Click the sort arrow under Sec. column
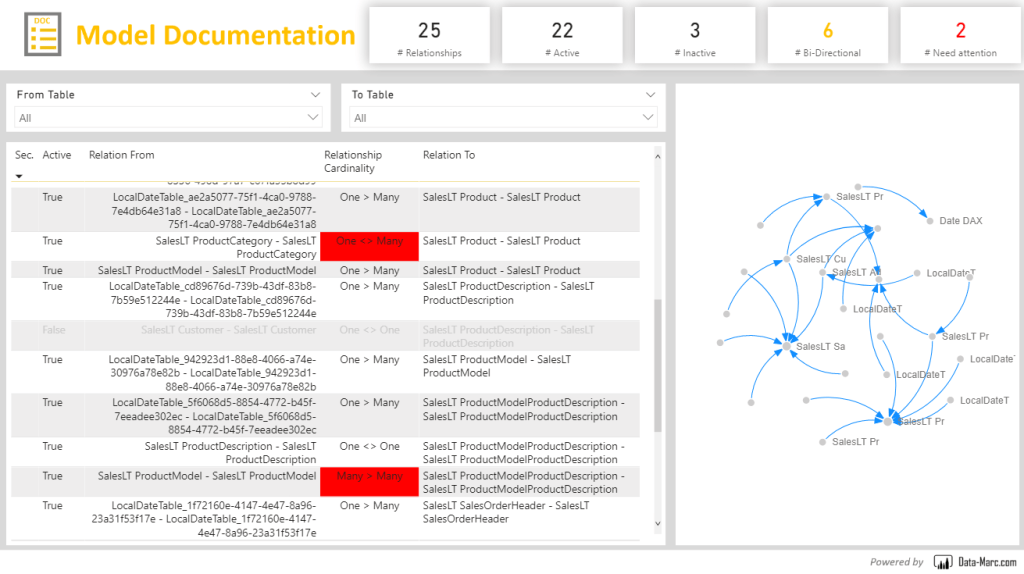The height and width of the screenshot is (574, 1024). (x=19, y=176)
